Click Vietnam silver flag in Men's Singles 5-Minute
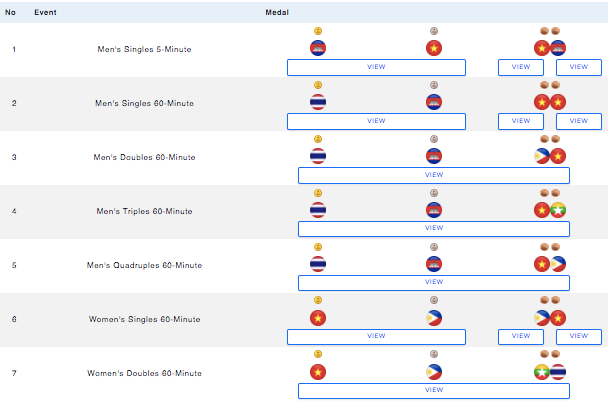 [x=434, y=48]
